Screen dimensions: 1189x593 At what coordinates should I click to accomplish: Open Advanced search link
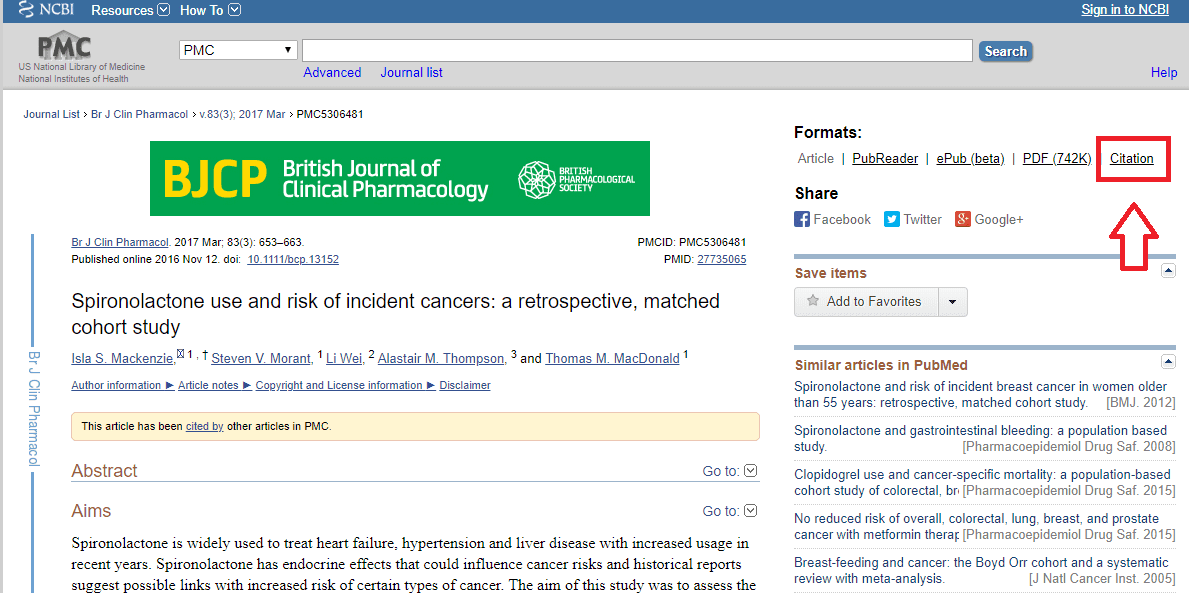point(332,73)
